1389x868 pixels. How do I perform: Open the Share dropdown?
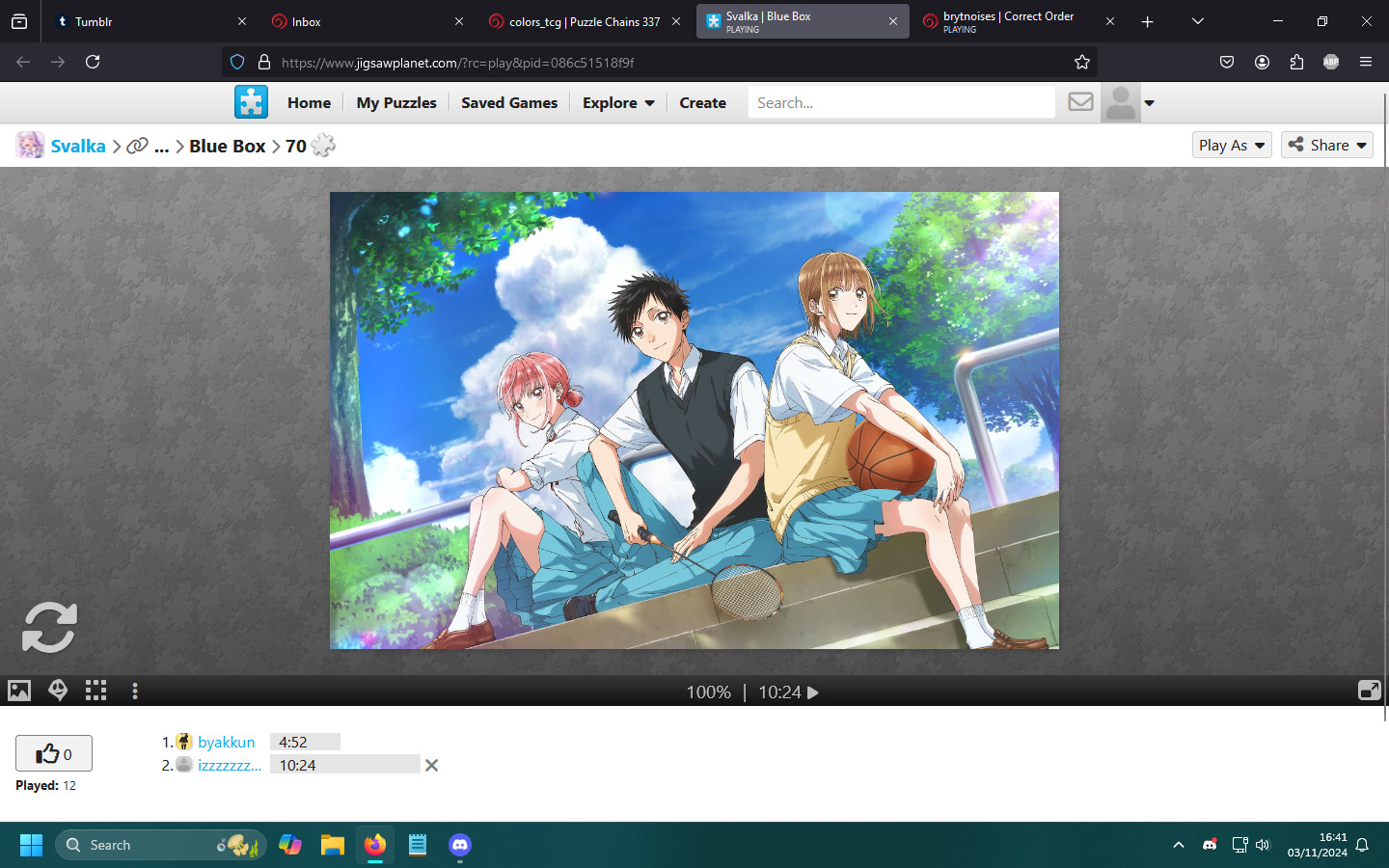tap(1327, 145)
